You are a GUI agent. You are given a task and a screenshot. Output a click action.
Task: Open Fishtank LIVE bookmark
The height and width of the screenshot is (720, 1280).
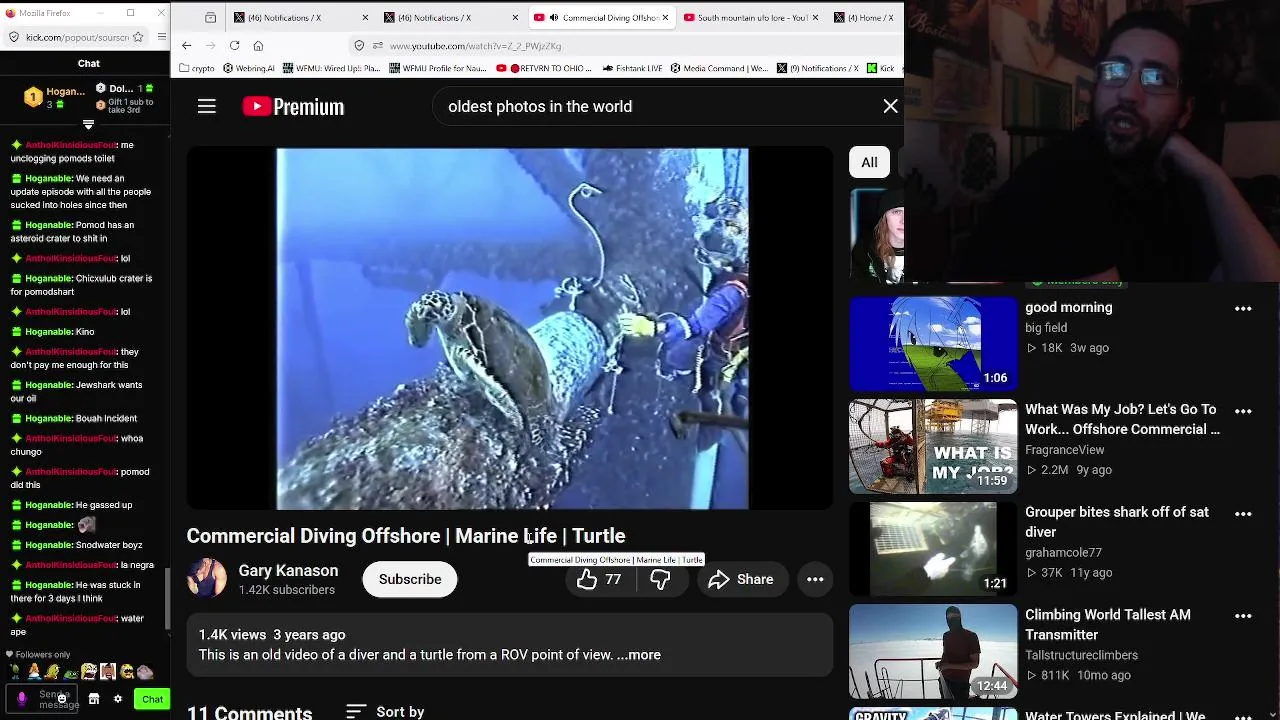point(633,68)
